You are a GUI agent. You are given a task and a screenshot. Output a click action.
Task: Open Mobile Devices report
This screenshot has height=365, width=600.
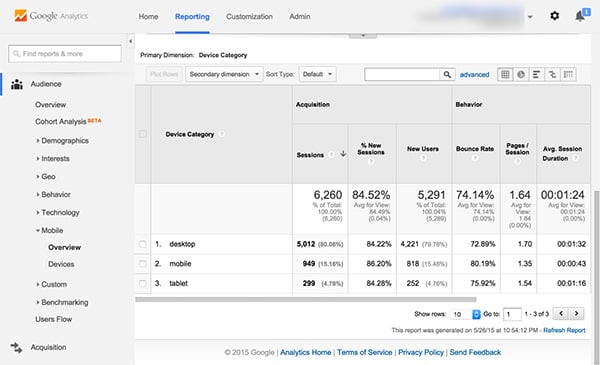pyautogui.click(x=61, y=264)
